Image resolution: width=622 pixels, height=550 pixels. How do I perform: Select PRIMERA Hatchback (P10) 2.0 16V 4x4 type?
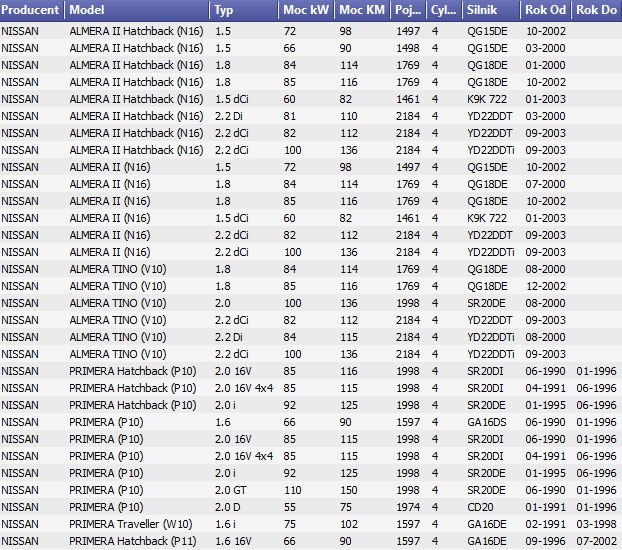click(x=244, y=388)
